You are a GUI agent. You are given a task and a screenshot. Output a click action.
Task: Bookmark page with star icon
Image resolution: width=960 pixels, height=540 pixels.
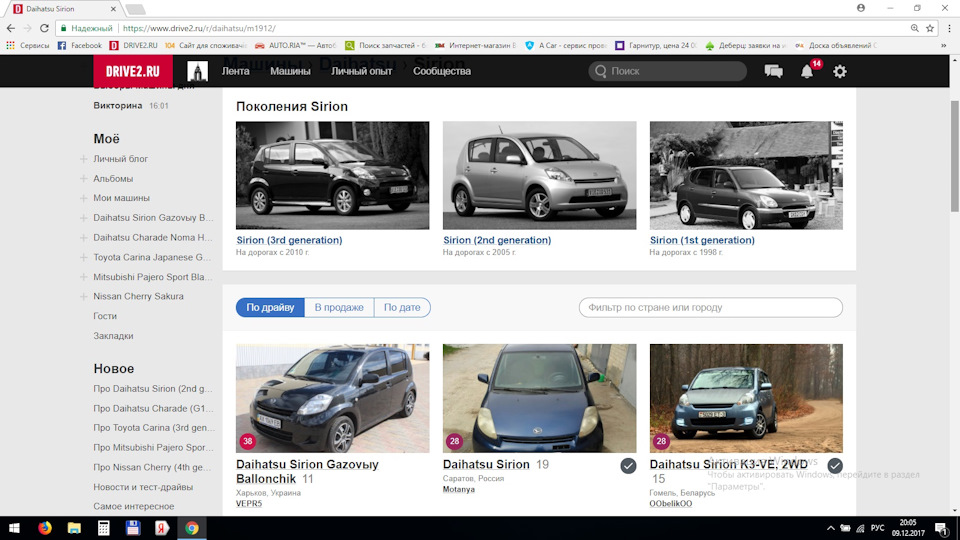(x=930, y=28)
